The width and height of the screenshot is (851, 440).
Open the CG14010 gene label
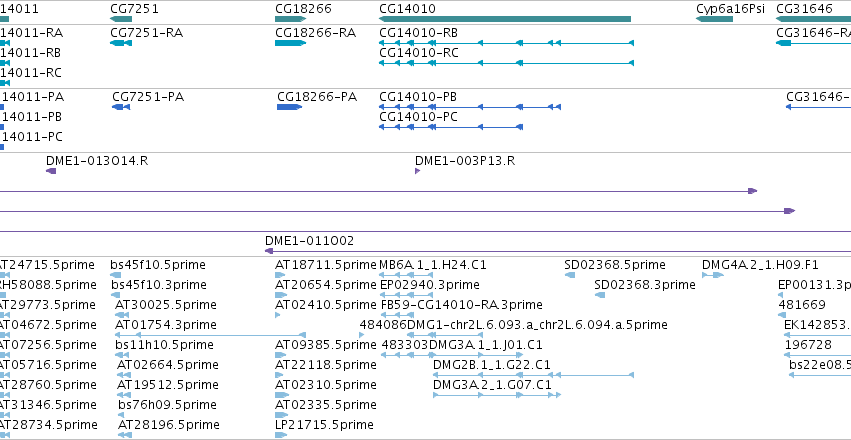(x=407, y=9)
